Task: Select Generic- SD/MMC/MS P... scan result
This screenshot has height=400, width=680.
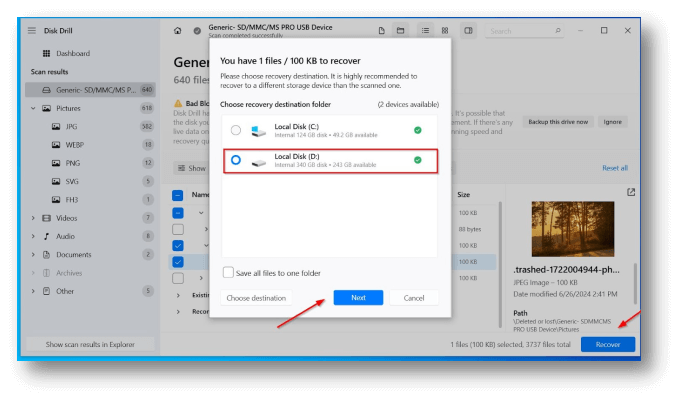Action: pos(90,90)
